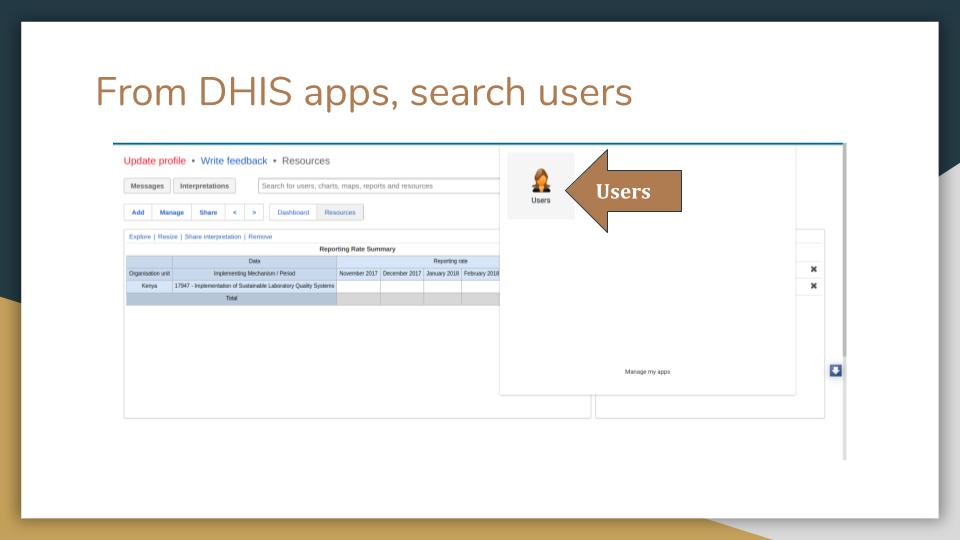Click the vertical scrollbar on the right
Screen dimensions: 960x540
coord(844,249)
